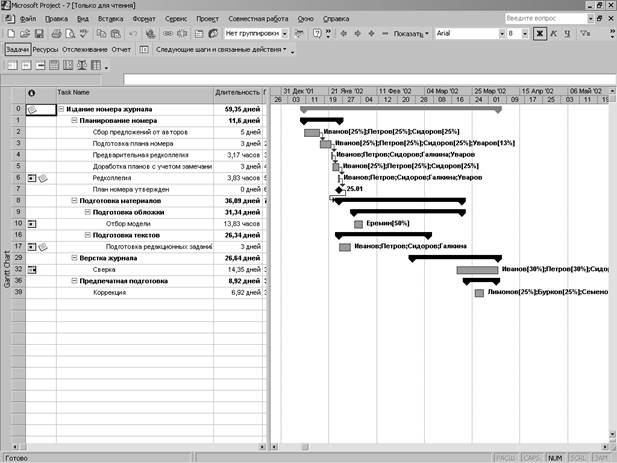Image resolution: width=617 pixels, height=463 pixels.
Task: Undo the last action
Action: 133,34
